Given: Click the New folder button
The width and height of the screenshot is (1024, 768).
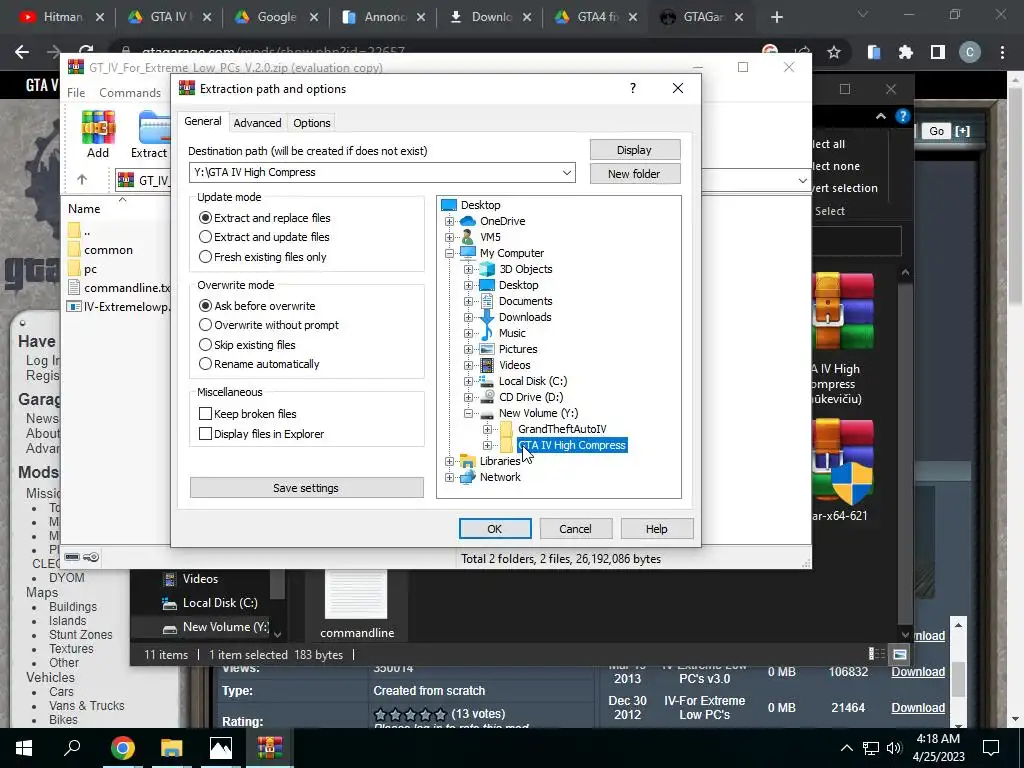Looking at the screenshot, I should coord(635,174).
